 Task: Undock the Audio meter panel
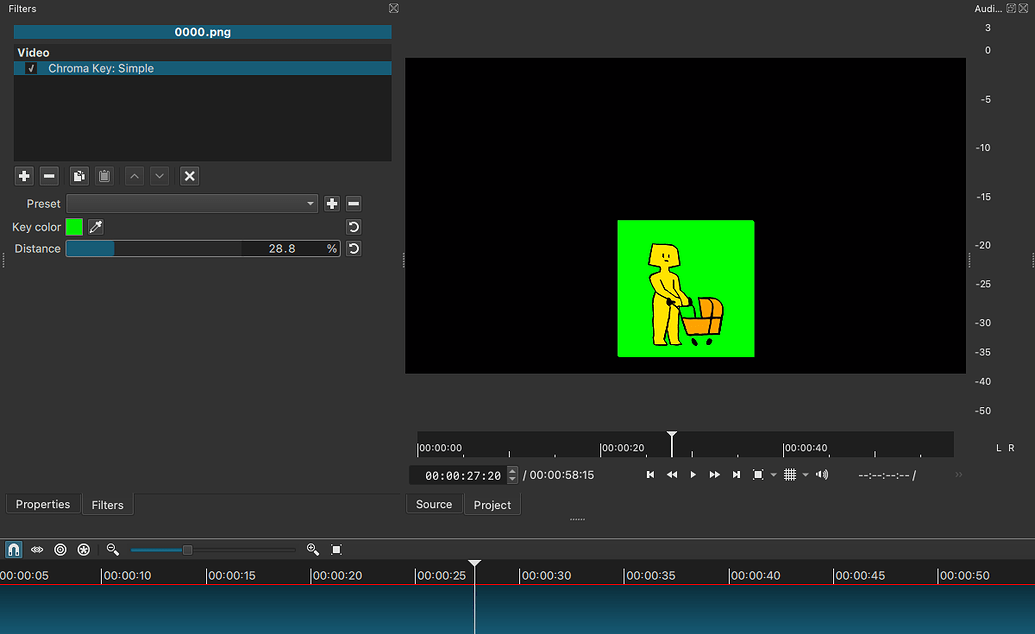(1011, 8)
